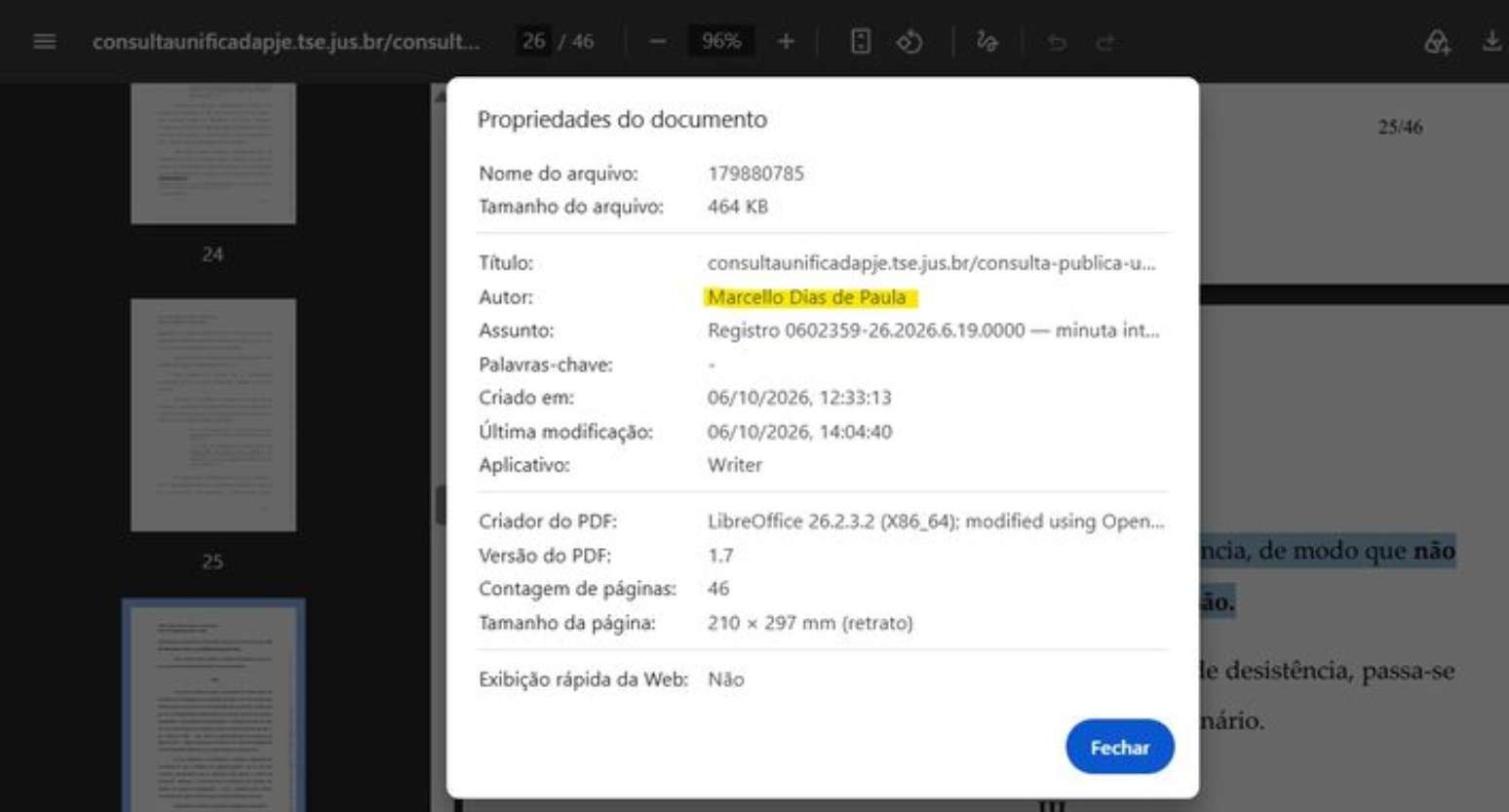Click the Propriedades do documento heading
The width and height of the screenshot is (1509, 812).
622,119
